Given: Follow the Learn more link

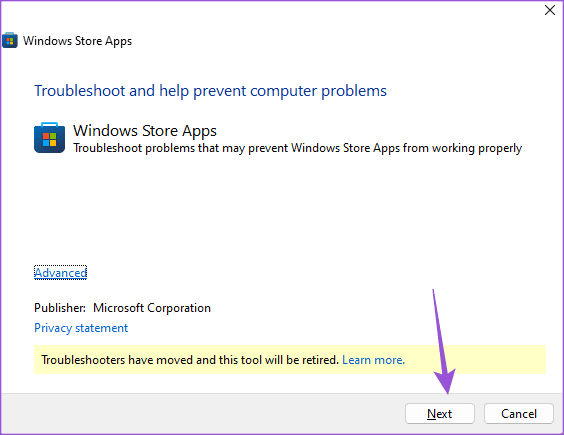Looking at the screenshot, I should coord(373,360).
